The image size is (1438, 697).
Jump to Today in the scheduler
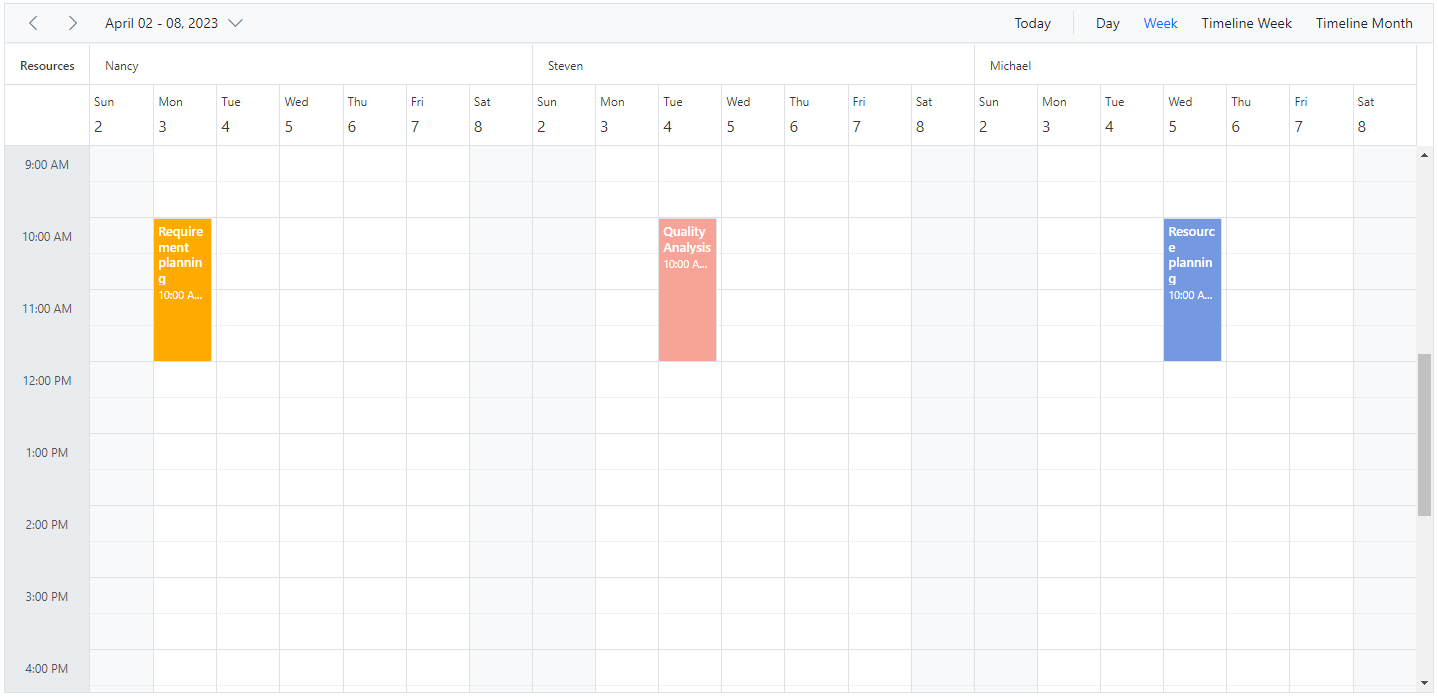pos(1032,23)
